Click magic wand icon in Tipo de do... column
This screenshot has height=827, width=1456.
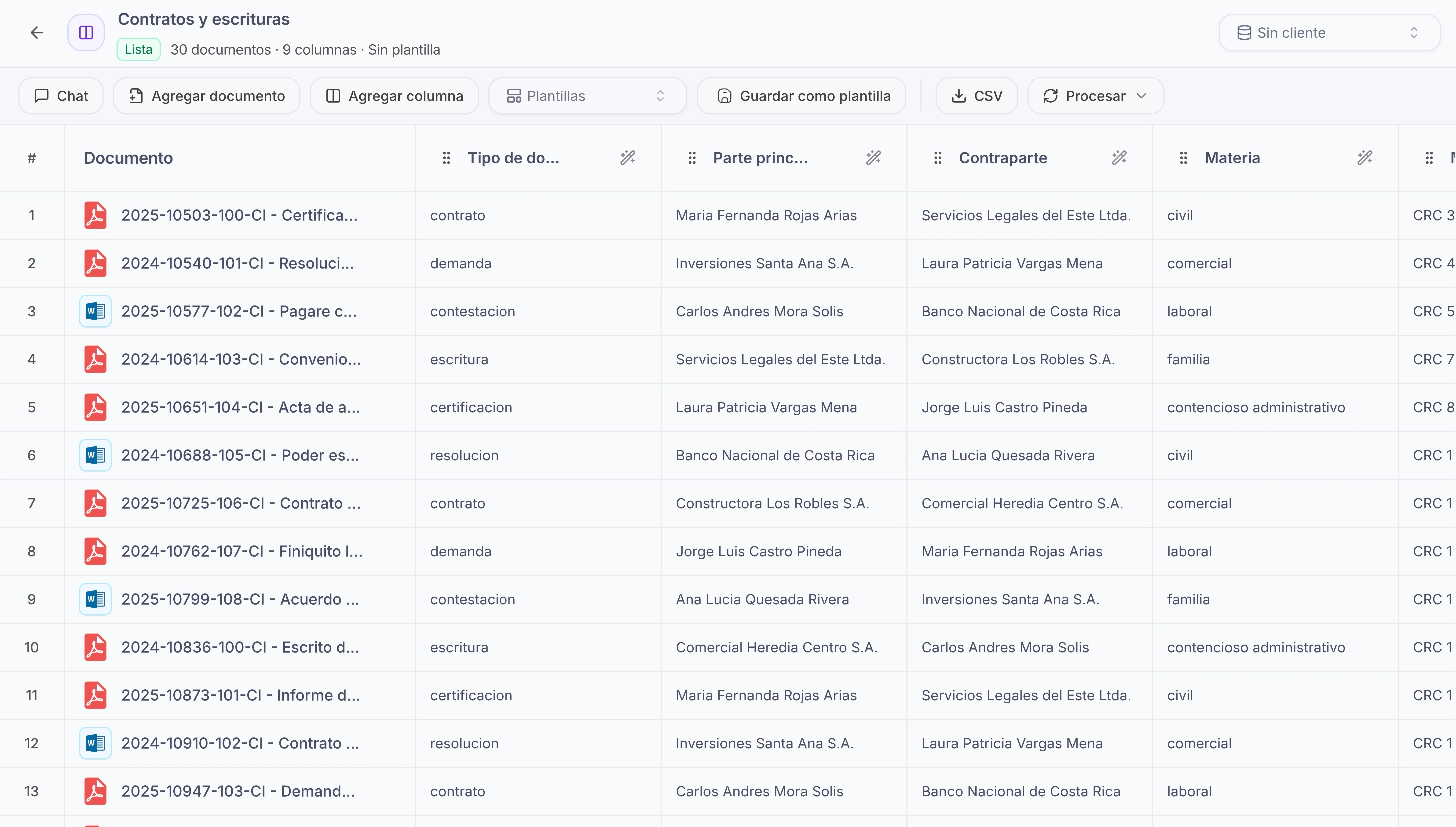628,158
